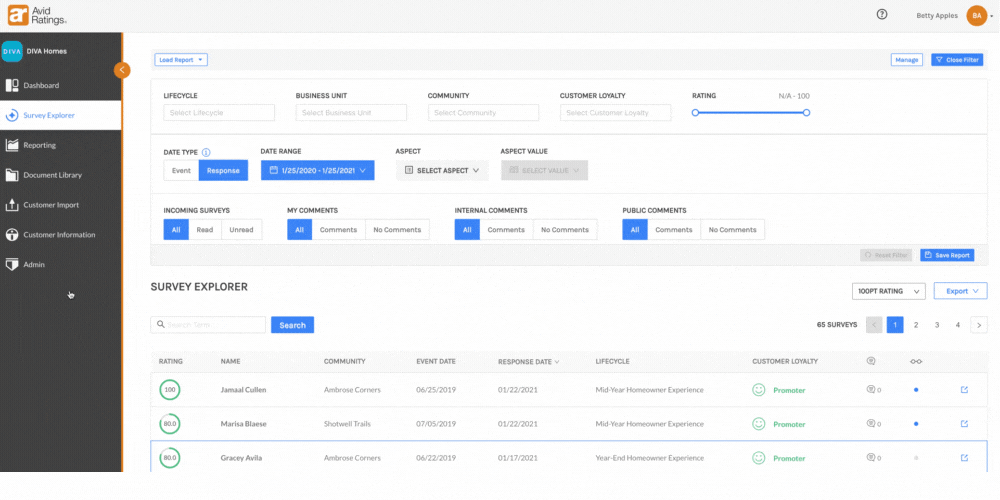Select the Event date type
This screenshot has height=500, width=1000.
181,170
